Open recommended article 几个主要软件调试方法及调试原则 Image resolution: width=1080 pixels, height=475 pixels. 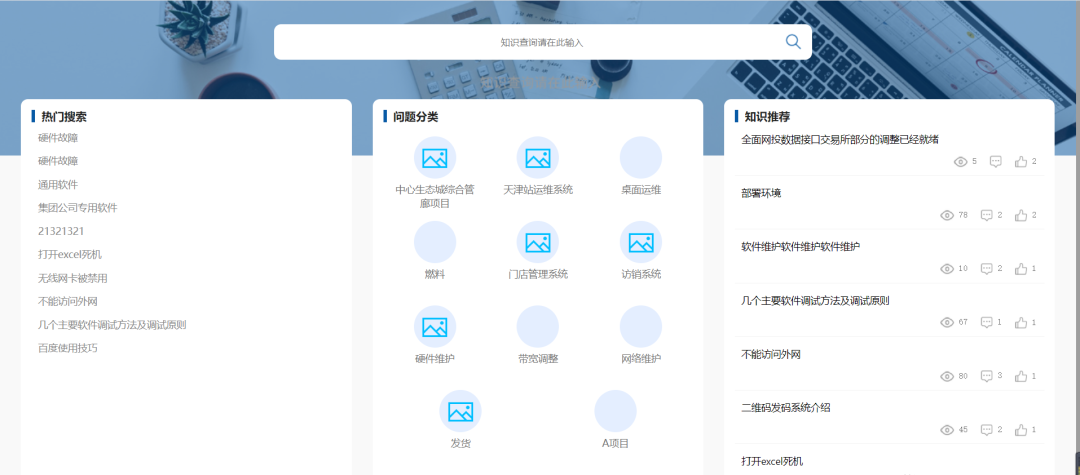pos(815,300)
